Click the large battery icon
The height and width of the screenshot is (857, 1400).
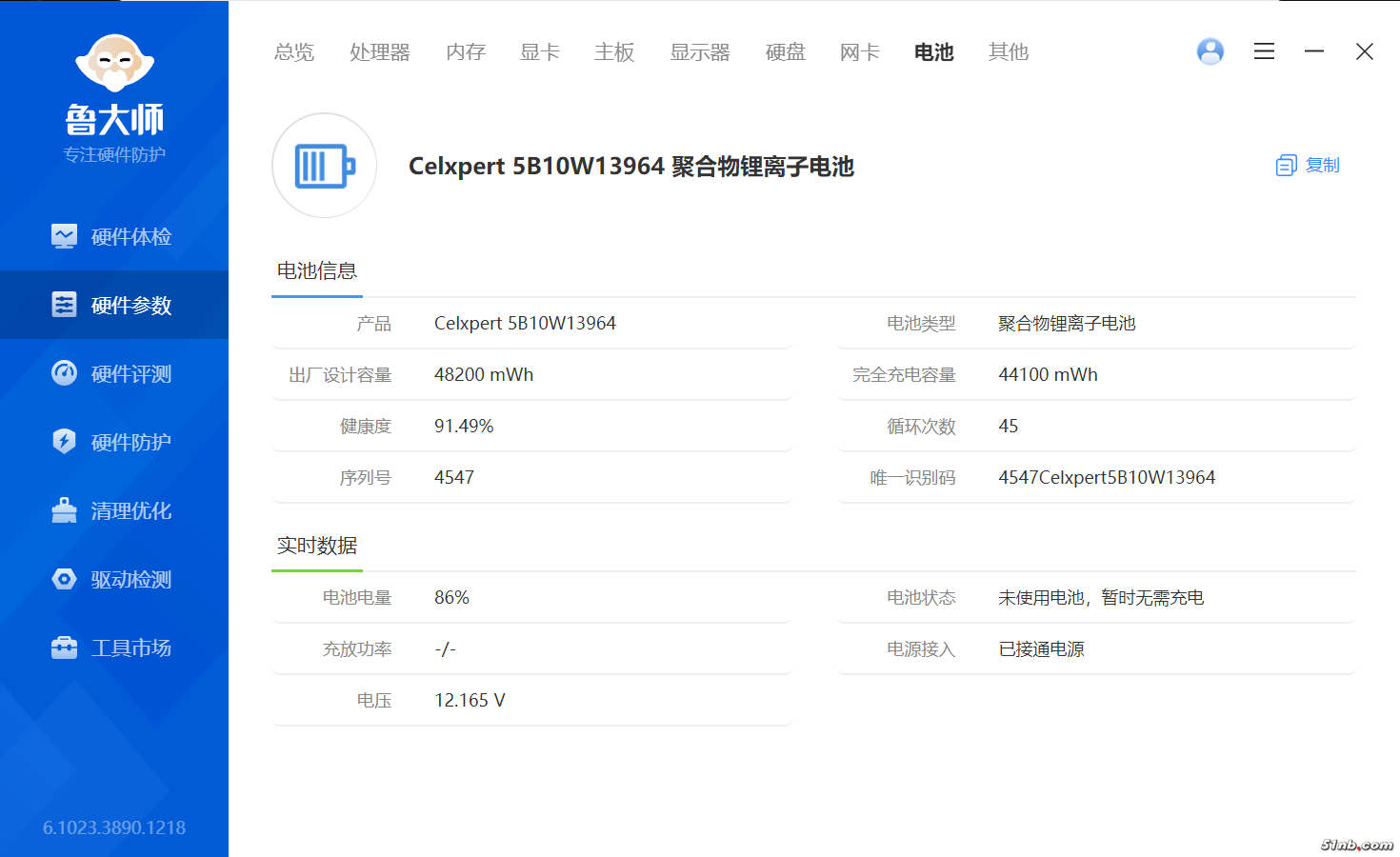pyautogui.click(x=325, y=166)
